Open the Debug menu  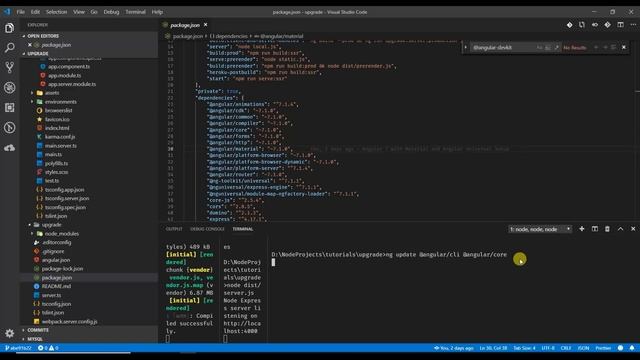click(x=111, y=12)
